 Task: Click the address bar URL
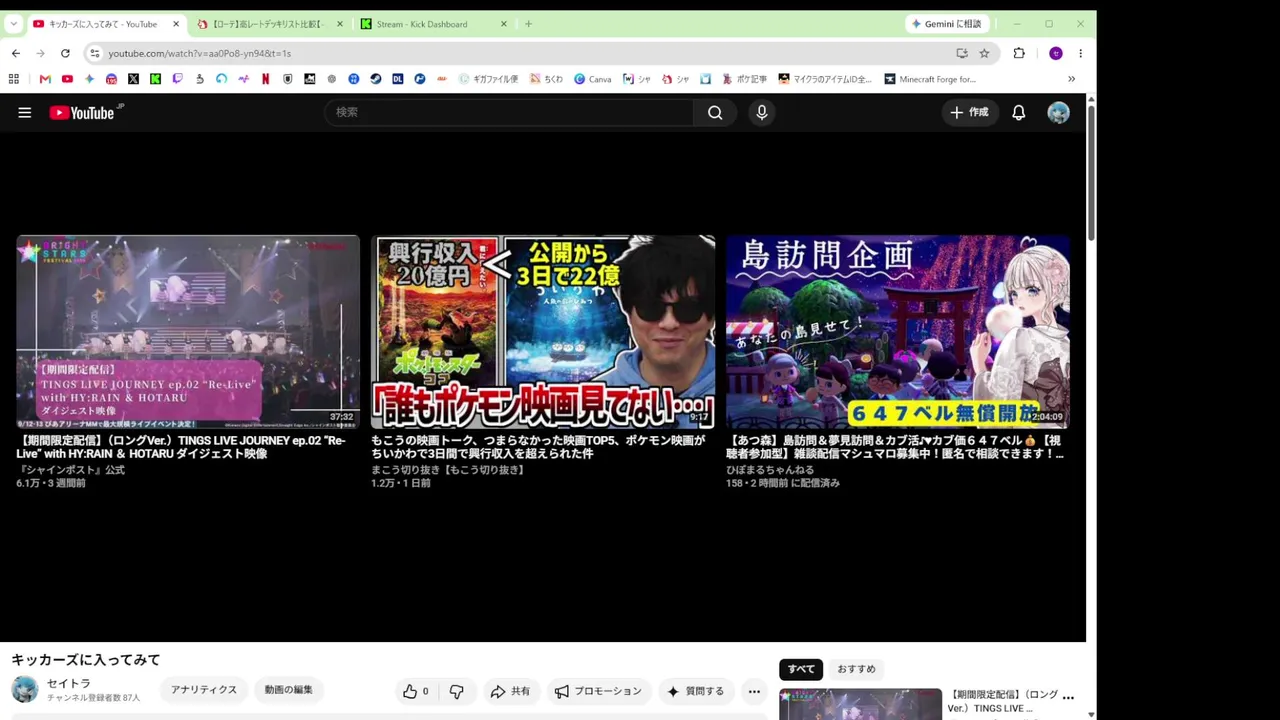point(200,53)
